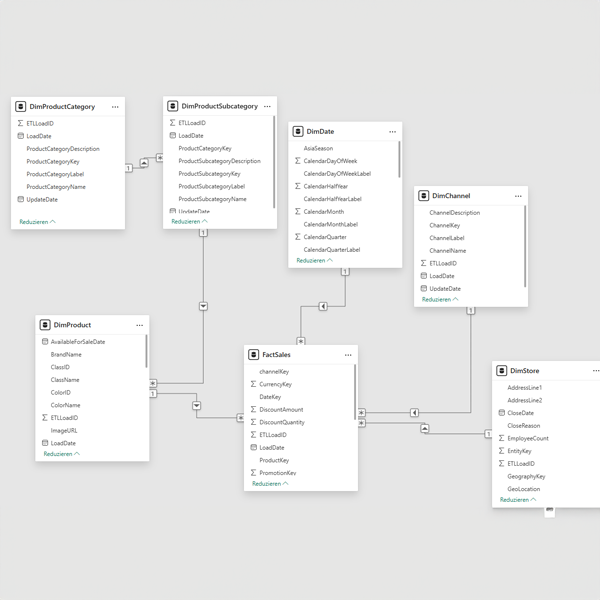Click the FactSales table icon
The height and width of the screenshot is (600, 600).
click(x=254, y=355)
